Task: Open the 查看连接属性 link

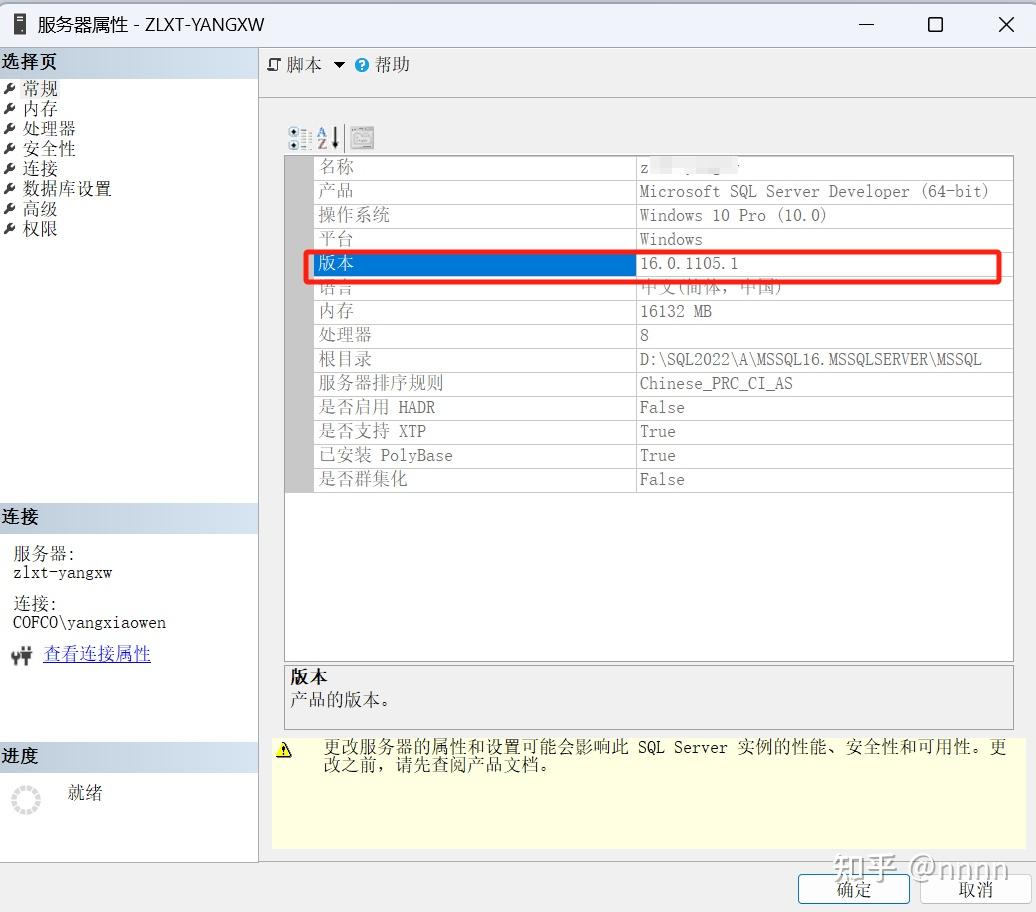Action: pos(97,654)
